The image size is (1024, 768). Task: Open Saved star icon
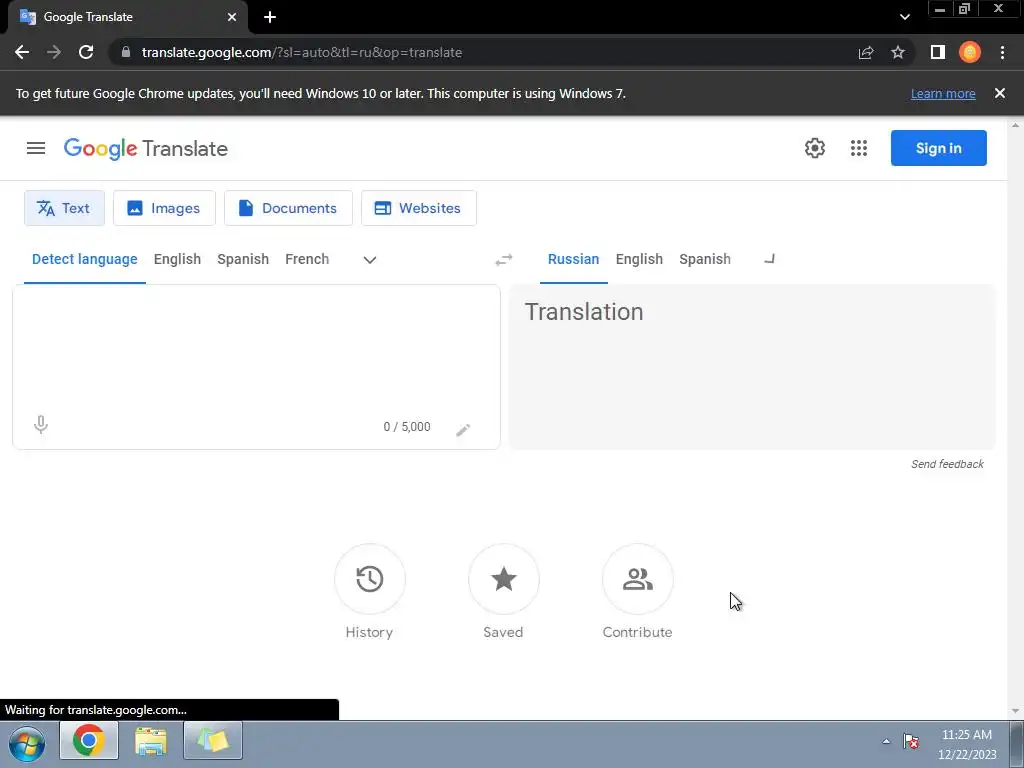click(504, 579)
